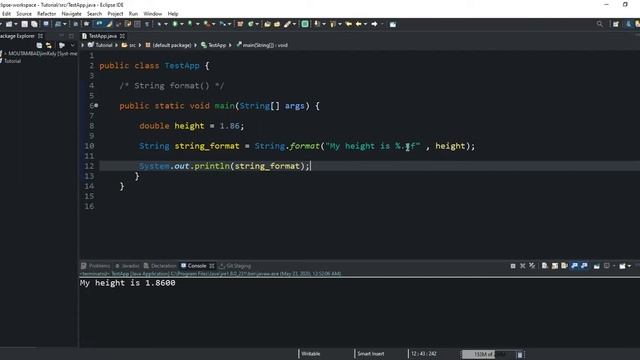Open the Refactor menu
This screenshot has height=360, width=640.
click(47, 14)
